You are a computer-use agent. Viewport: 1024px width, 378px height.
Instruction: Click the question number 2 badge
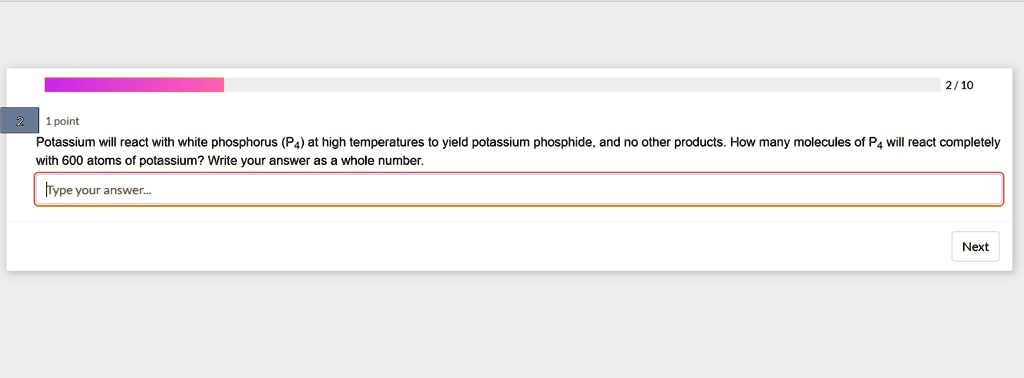coord(20,121)
